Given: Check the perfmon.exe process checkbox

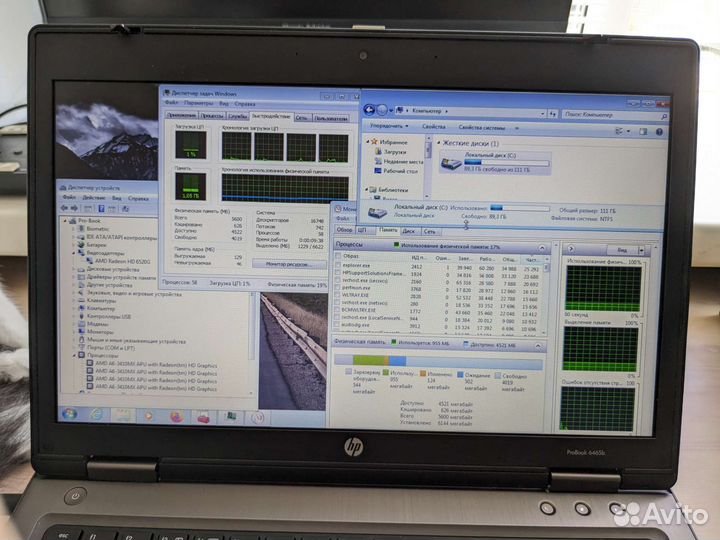Looking at the screenshot, I should click(x=338, y=287).
